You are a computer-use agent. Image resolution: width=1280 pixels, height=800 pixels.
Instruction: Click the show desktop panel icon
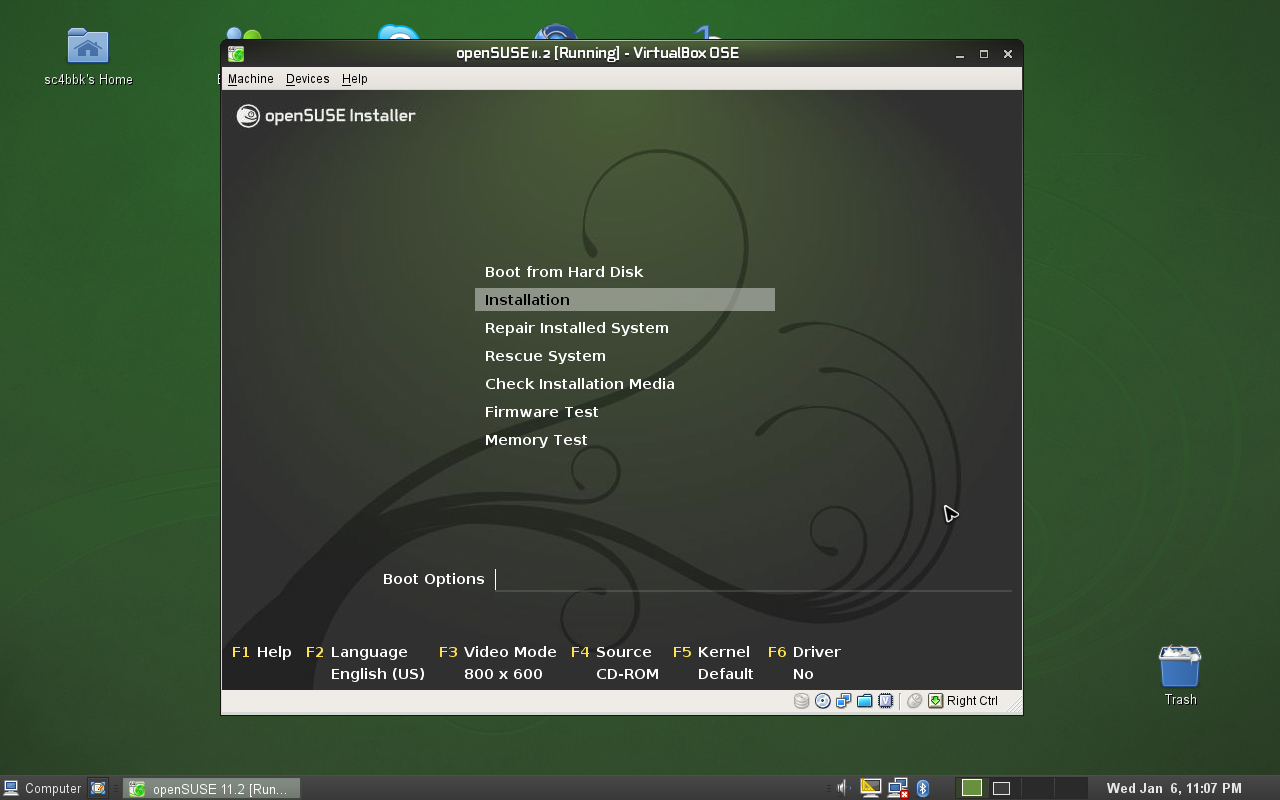(x=98, y=788)
